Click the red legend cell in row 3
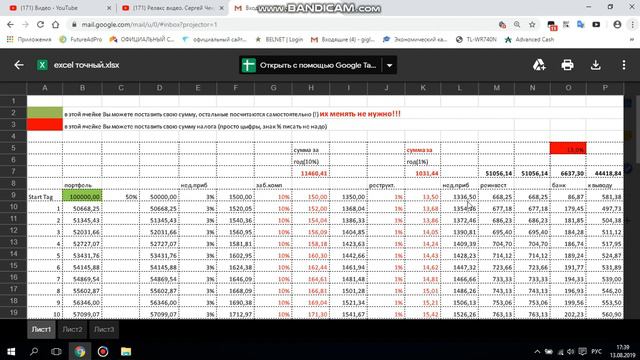This screenshot has width=640, height=360. coord(45,125)
